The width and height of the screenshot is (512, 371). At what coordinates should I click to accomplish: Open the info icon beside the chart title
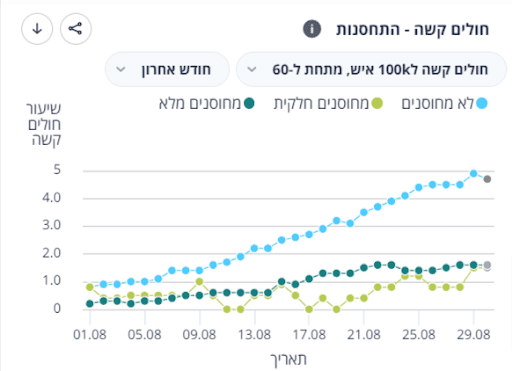click(312, 29)
